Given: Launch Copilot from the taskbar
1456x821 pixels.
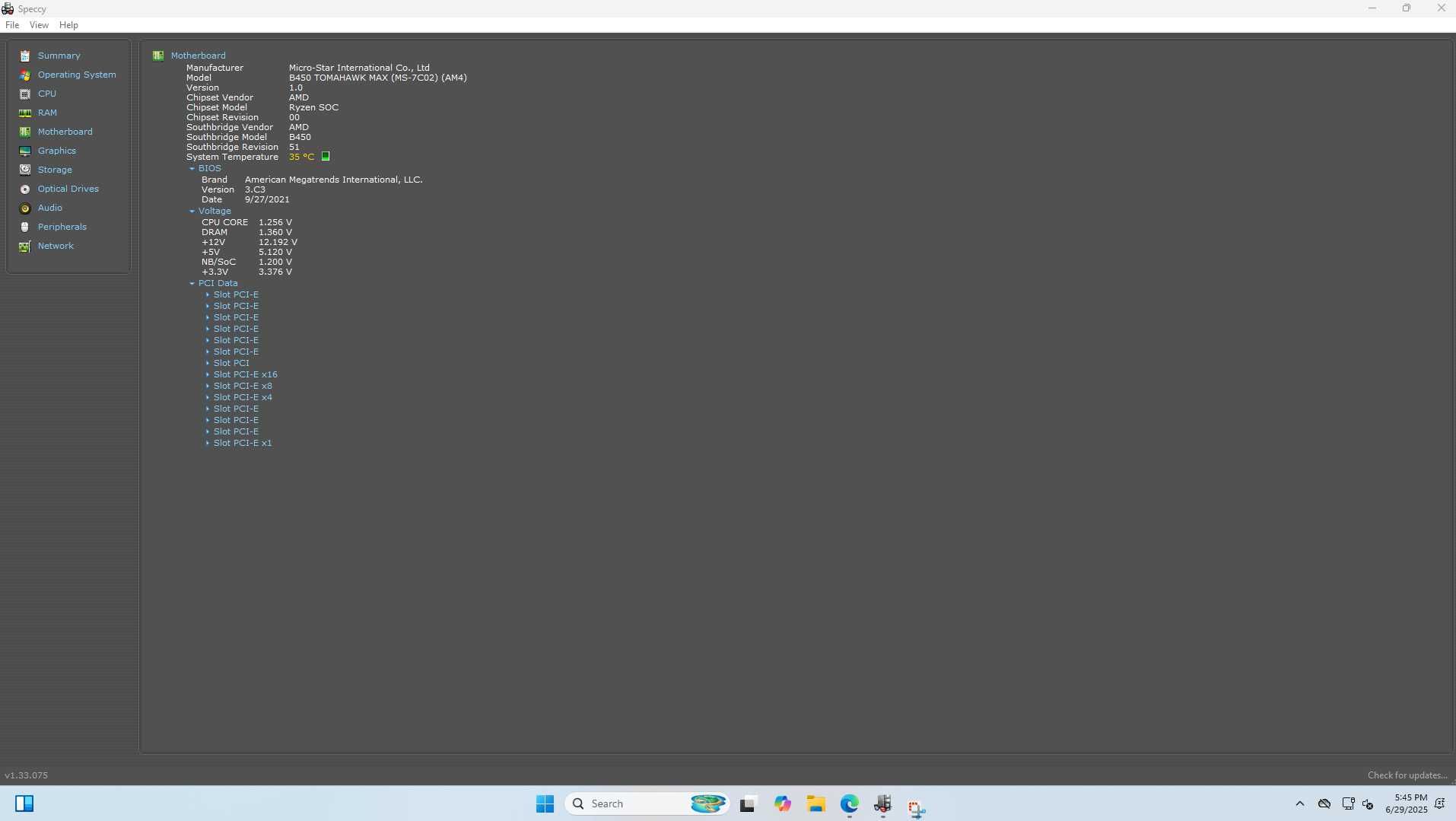Looking at the screenshot, I should [783, 803].
